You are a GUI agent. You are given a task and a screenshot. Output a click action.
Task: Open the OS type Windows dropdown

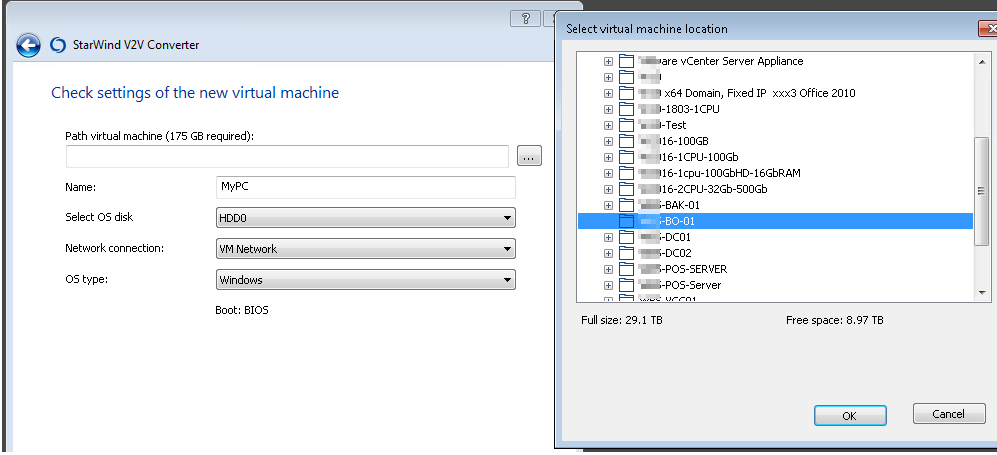tap(366, 280)
